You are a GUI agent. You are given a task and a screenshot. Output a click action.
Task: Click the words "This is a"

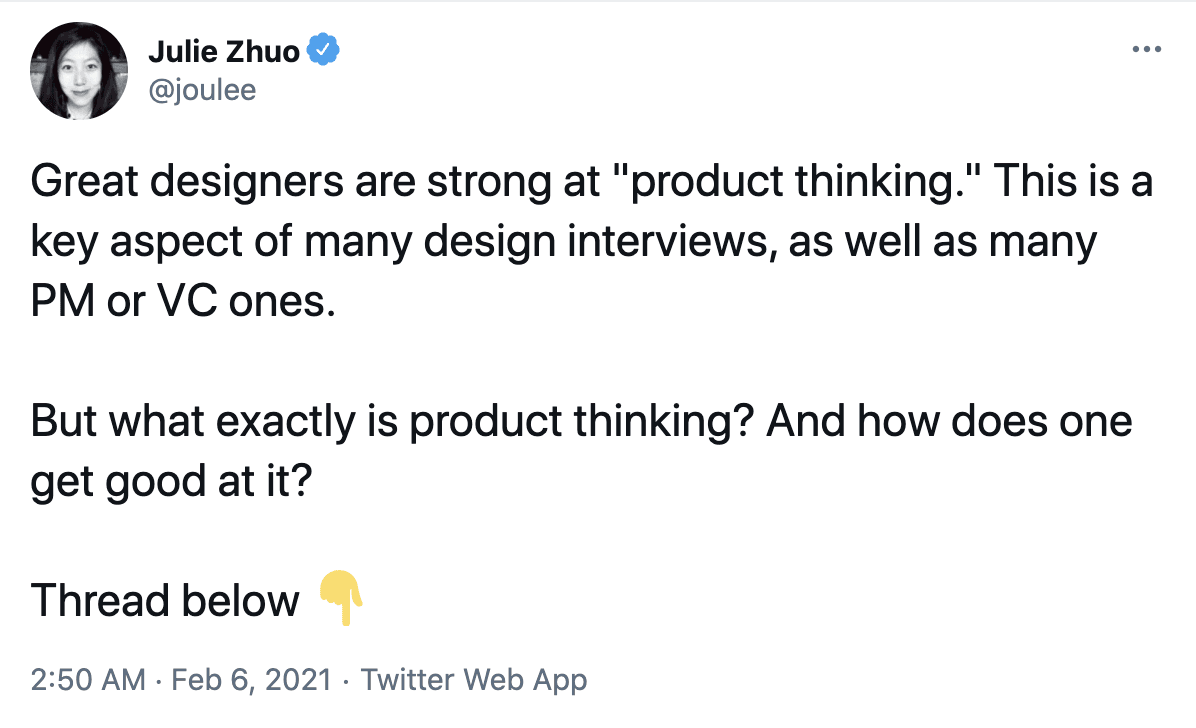pyautogui.click(x=1073, y=181)
